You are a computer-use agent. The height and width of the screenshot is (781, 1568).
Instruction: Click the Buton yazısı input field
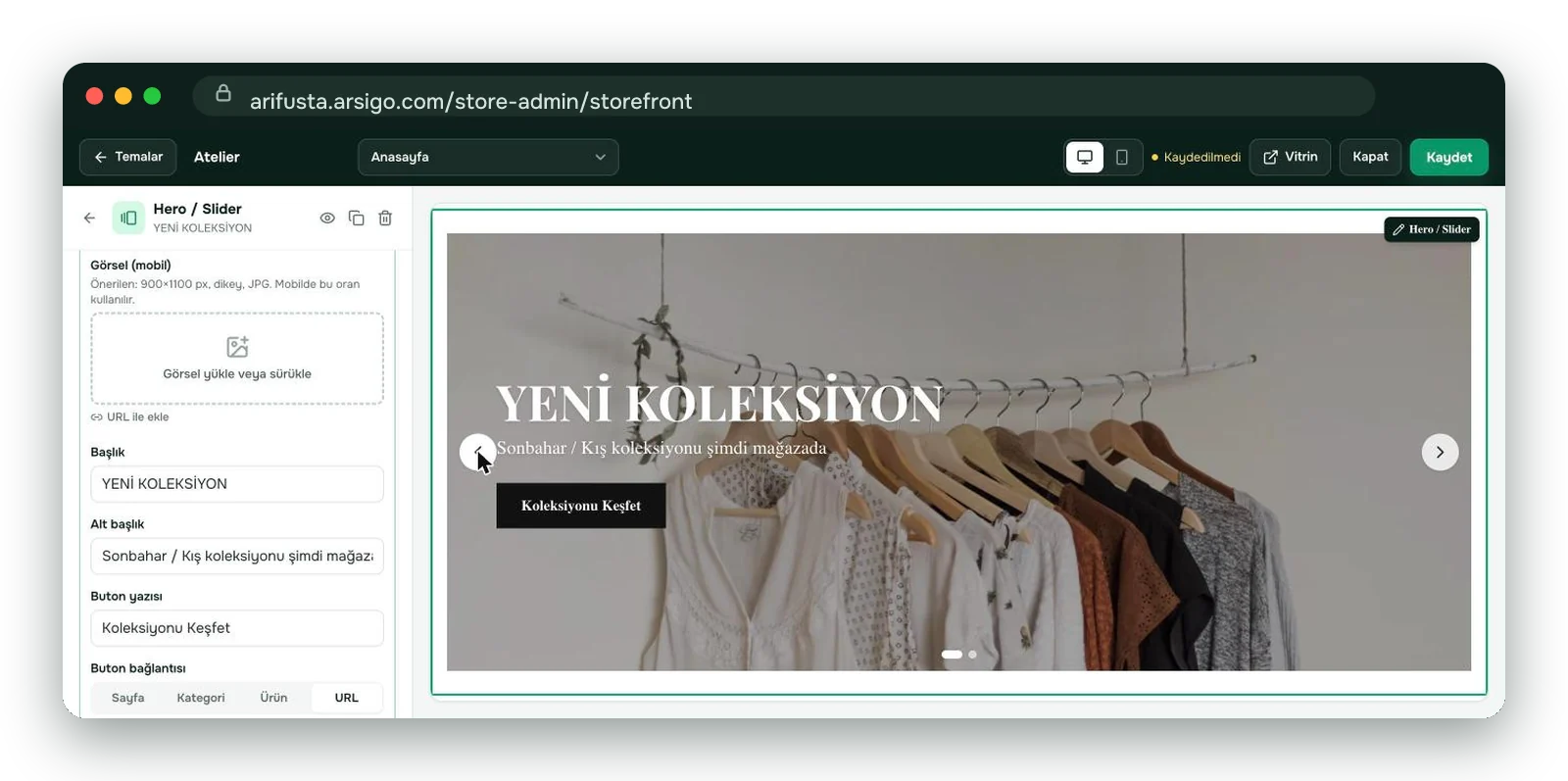237,628
